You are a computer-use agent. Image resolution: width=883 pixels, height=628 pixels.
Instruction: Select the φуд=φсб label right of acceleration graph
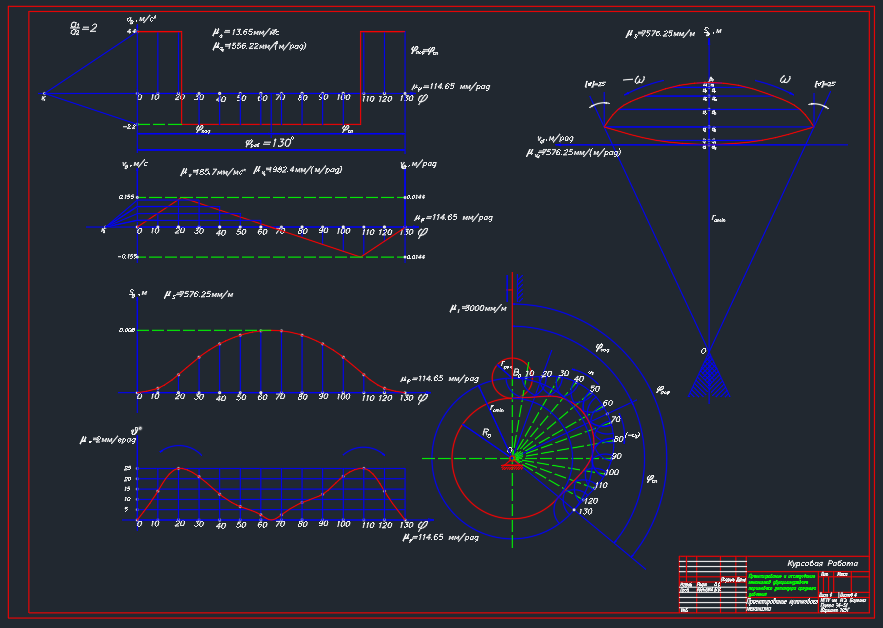(x=425, y=51)
